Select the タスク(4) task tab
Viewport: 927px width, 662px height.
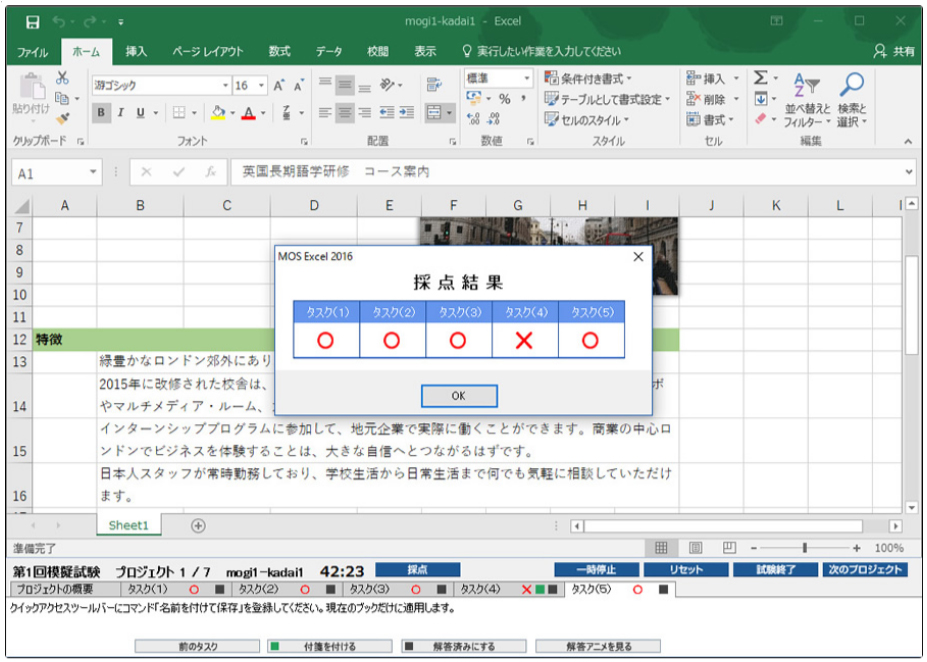tap(508, 589)
